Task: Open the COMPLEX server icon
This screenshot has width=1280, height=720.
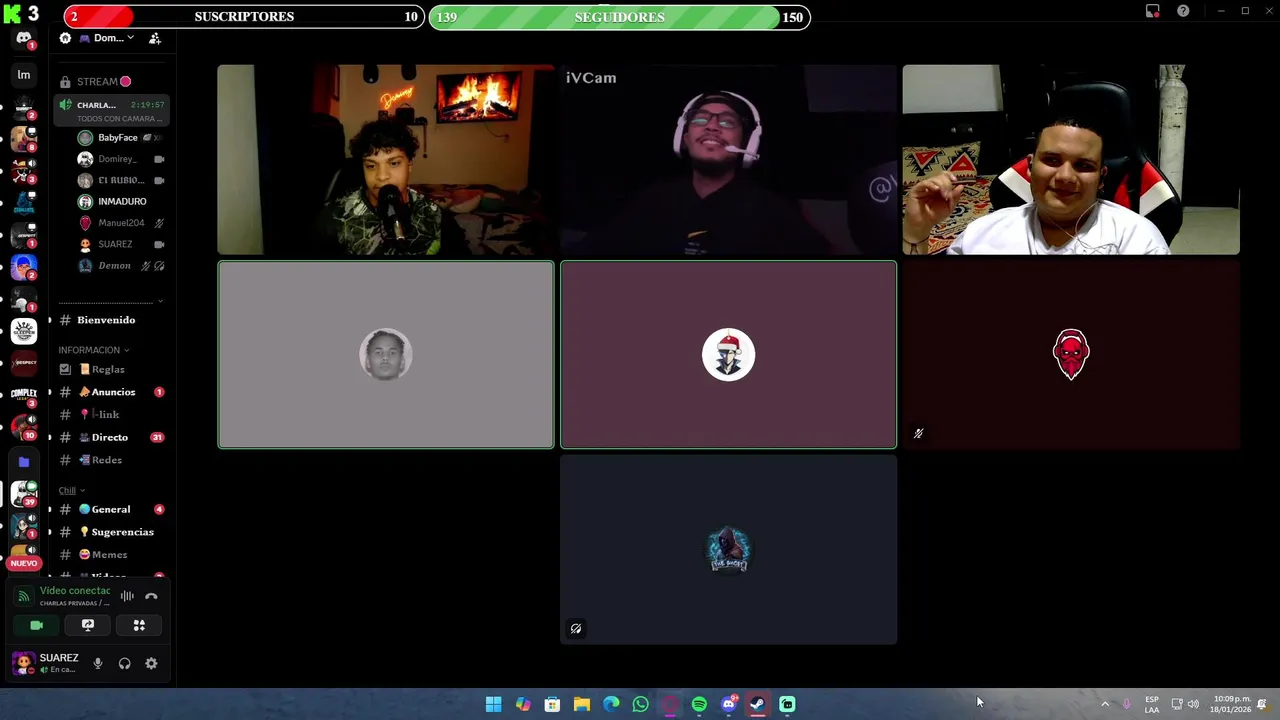Action: click(x=24, y=395)
